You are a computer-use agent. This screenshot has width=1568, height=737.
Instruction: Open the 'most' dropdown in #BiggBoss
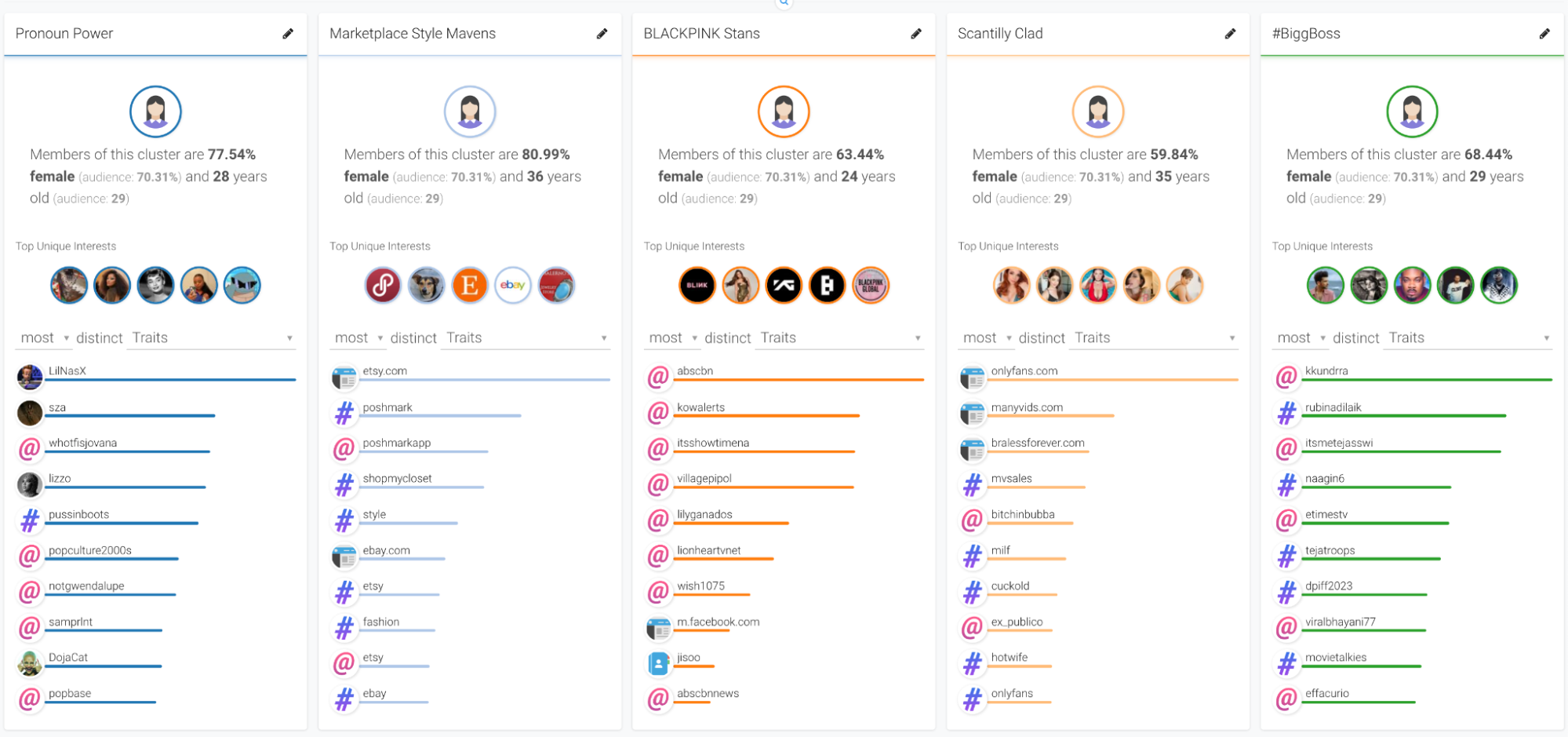[1301, 337]
